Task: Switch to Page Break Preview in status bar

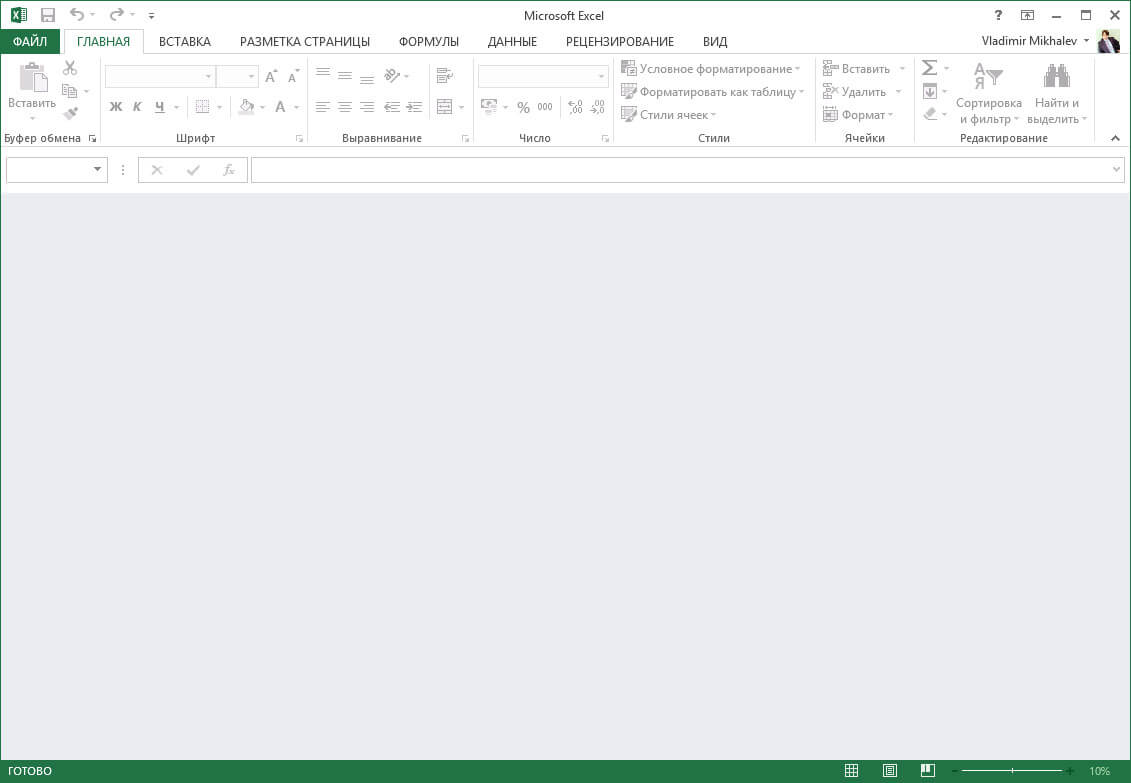Action: pos(928,771)
